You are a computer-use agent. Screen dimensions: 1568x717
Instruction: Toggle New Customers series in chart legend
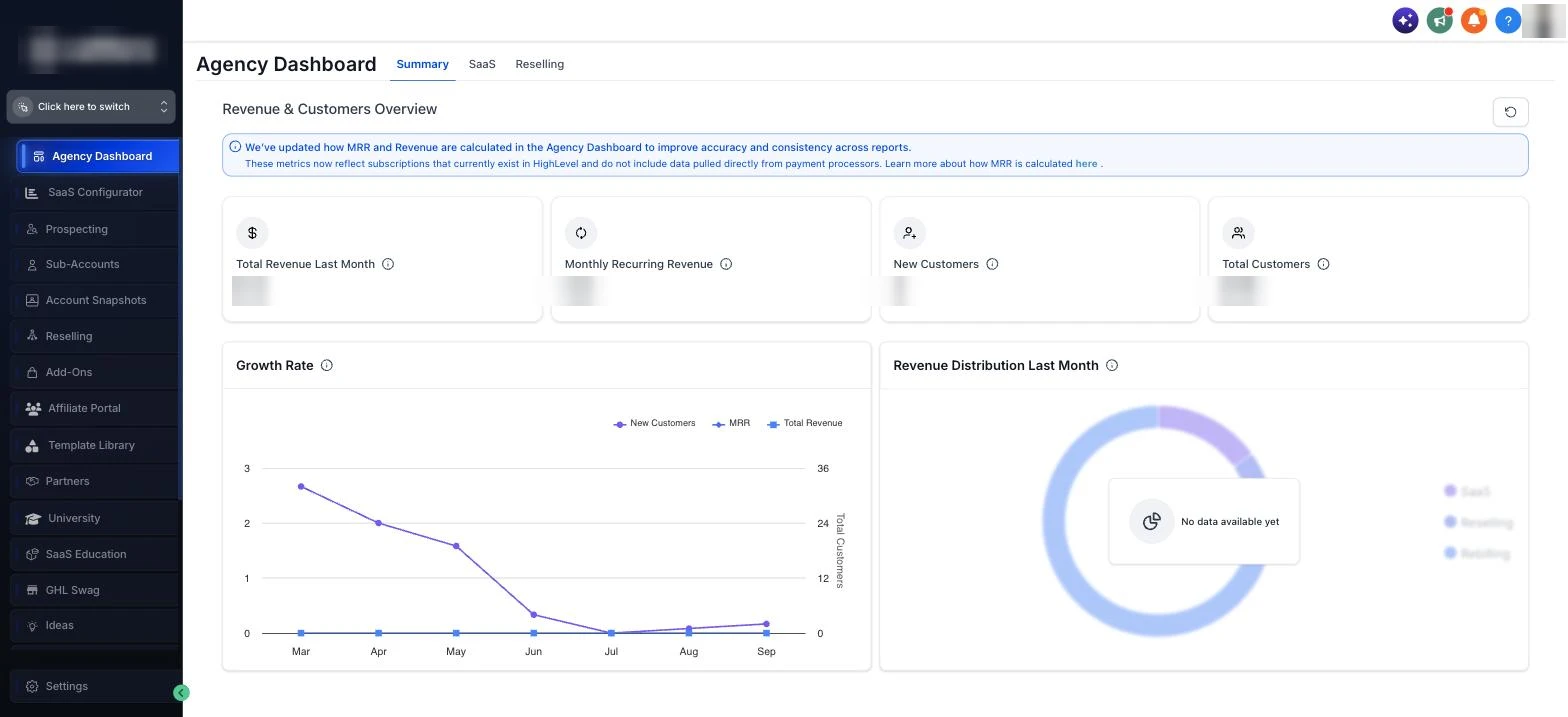pos(654,423)
